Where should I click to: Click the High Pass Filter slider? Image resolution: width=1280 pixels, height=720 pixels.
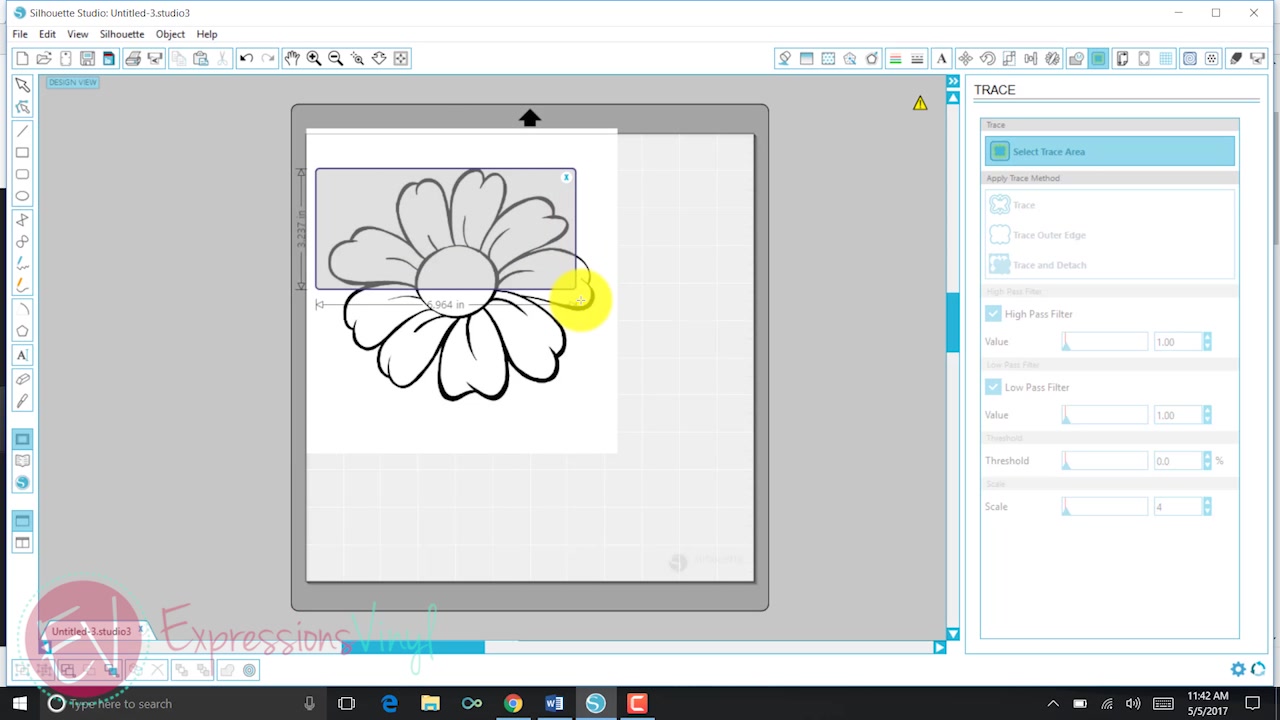point(1105,342)
